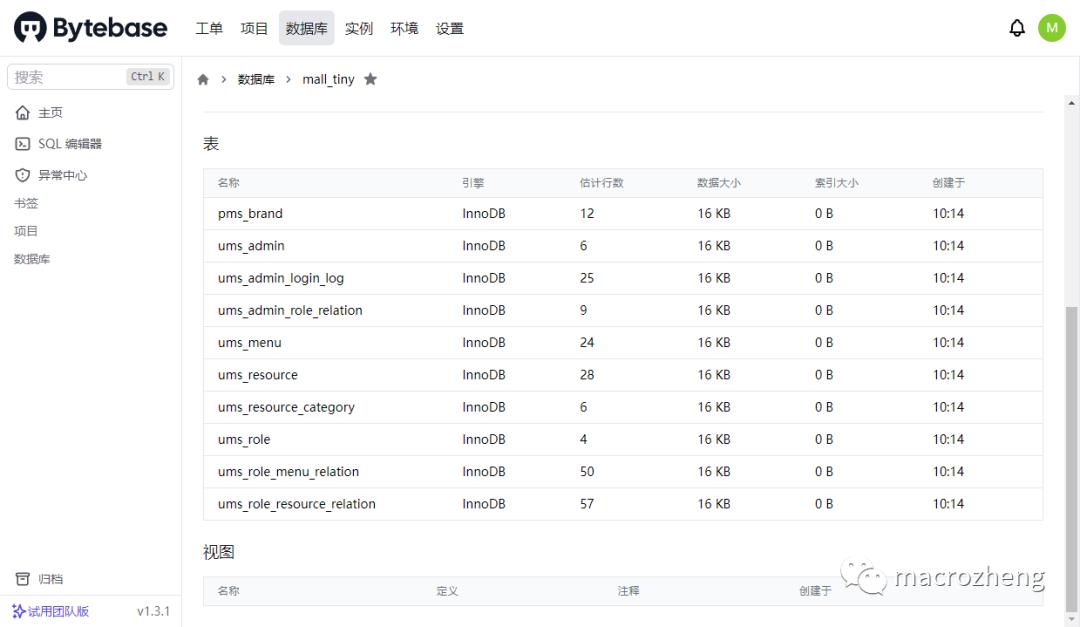Toggle the star favorite for mall_tiny database

(x=371, y=78)
